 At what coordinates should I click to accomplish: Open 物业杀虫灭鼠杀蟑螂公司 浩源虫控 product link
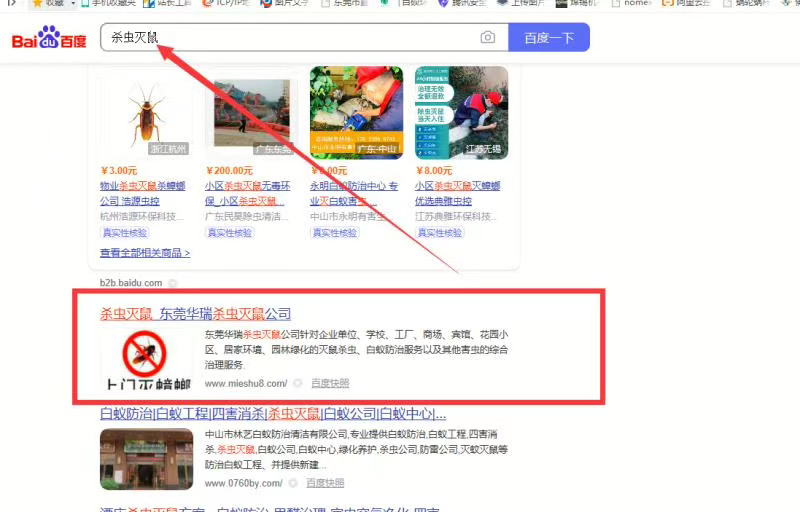coord(143,193)
